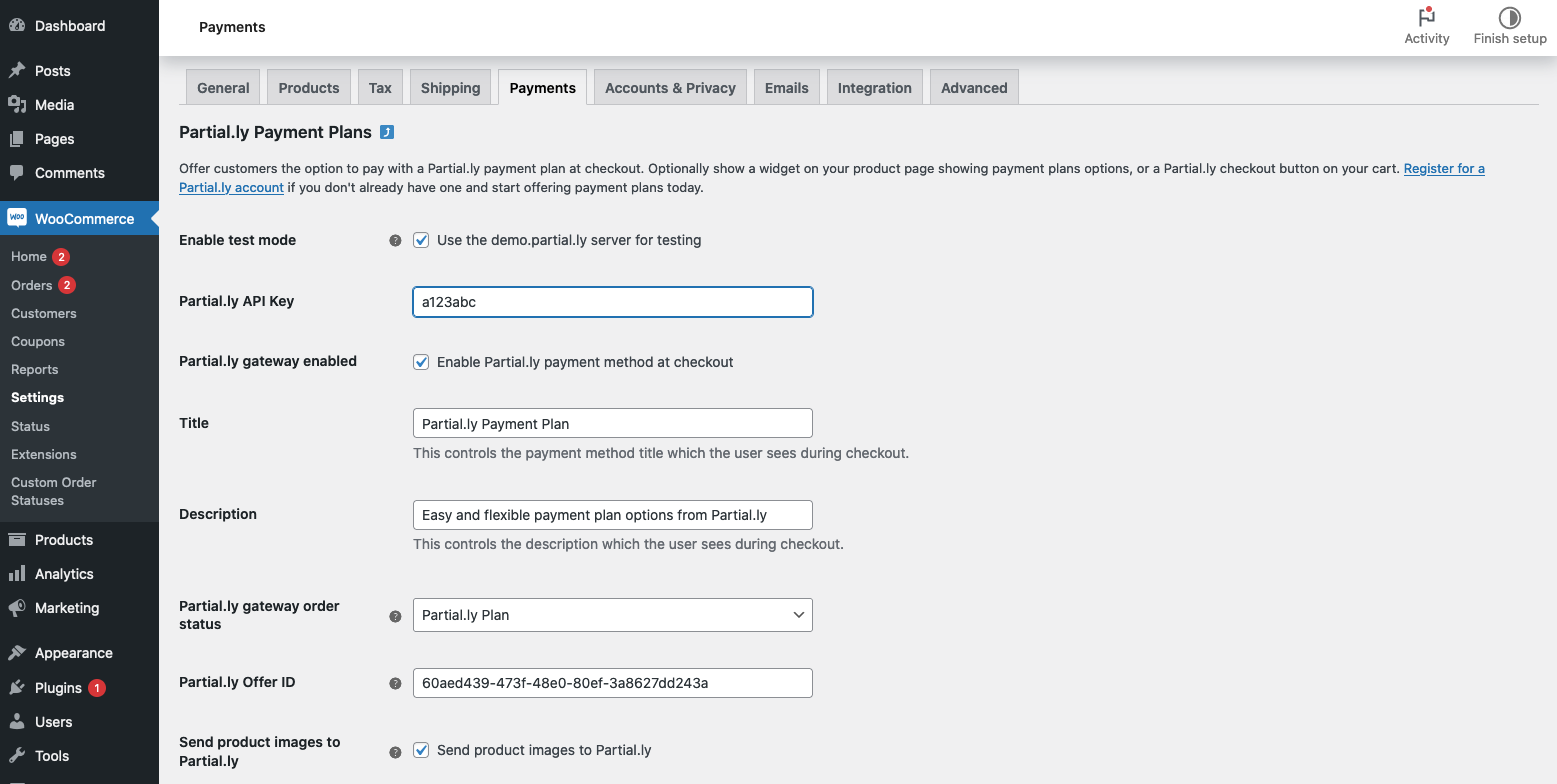This screenshot has height=784, width=1557.
Task: Click the help icon for Enable test mode
Action: pyautogui.click(x=395, y=241)
